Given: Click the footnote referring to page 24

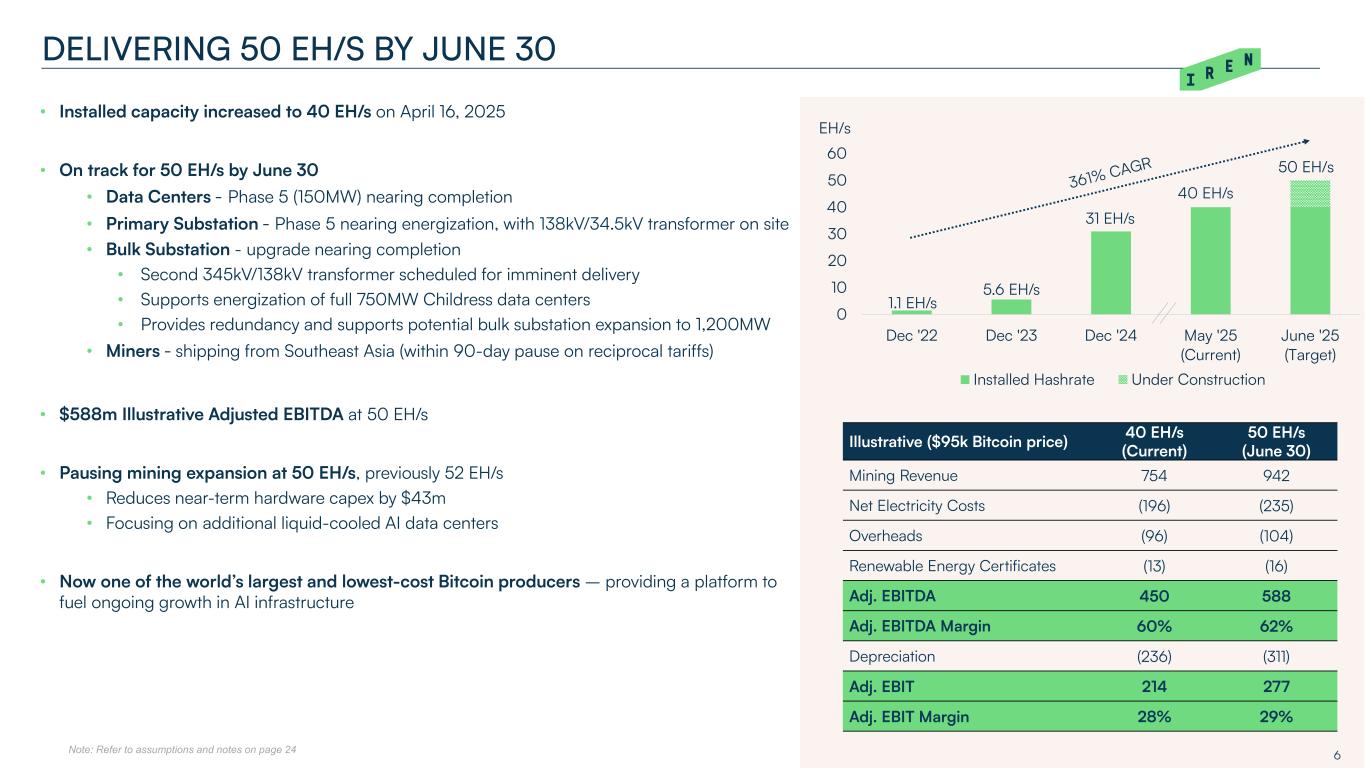Looking at the screenshot, I should [182, 749].
